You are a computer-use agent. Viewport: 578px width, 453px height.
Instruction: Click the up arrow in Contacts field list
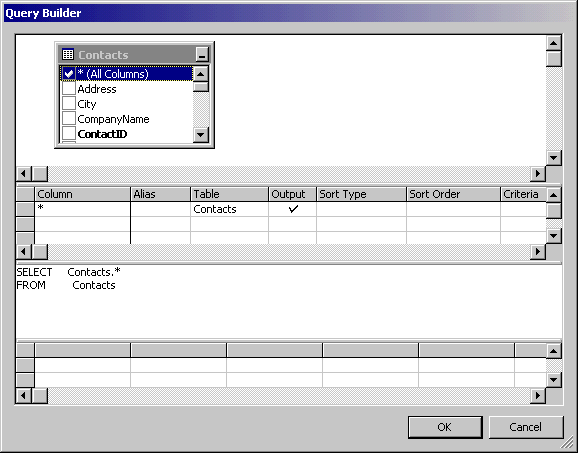tap(201, 74)
